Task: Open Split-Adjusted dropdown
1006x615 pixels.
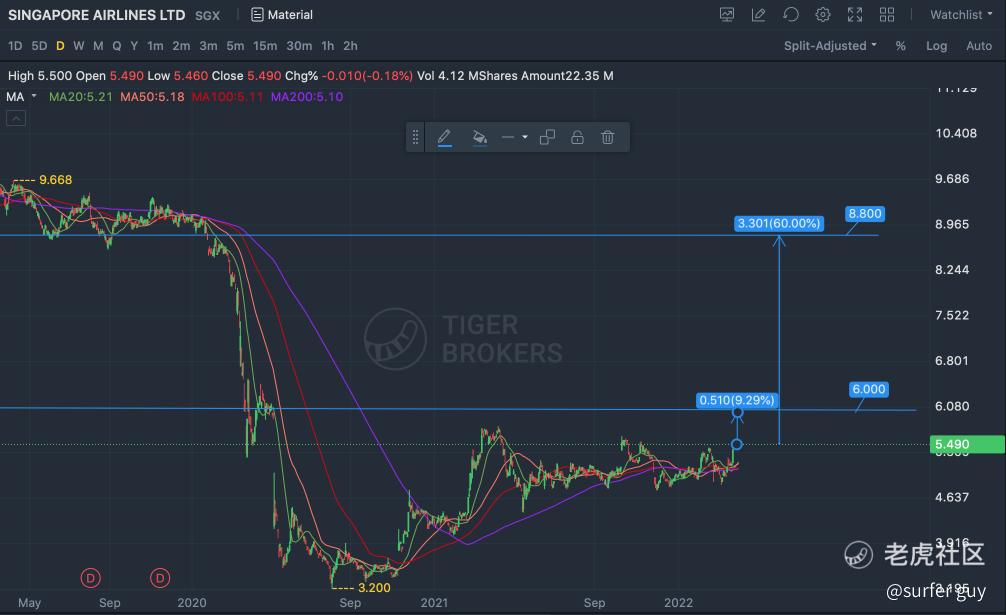Action: (830, 46)
